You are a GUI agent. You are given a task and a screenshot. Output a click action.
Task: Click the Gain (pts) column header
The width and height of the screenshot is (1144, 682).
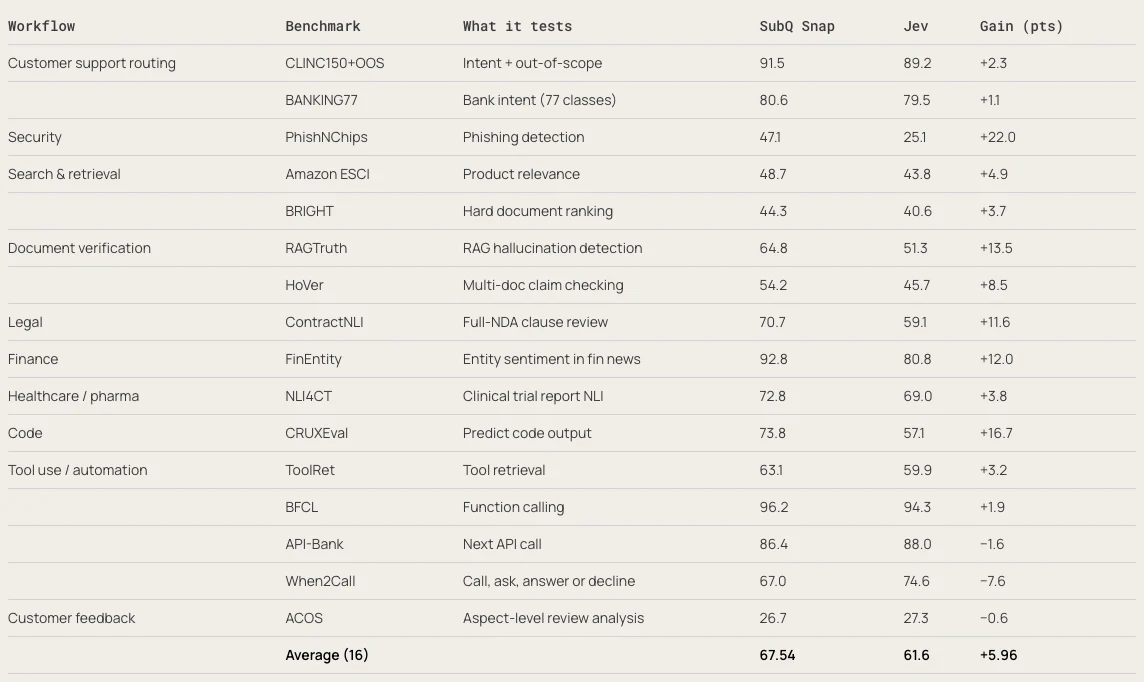pyautogui.click(x=1021, y=26)
